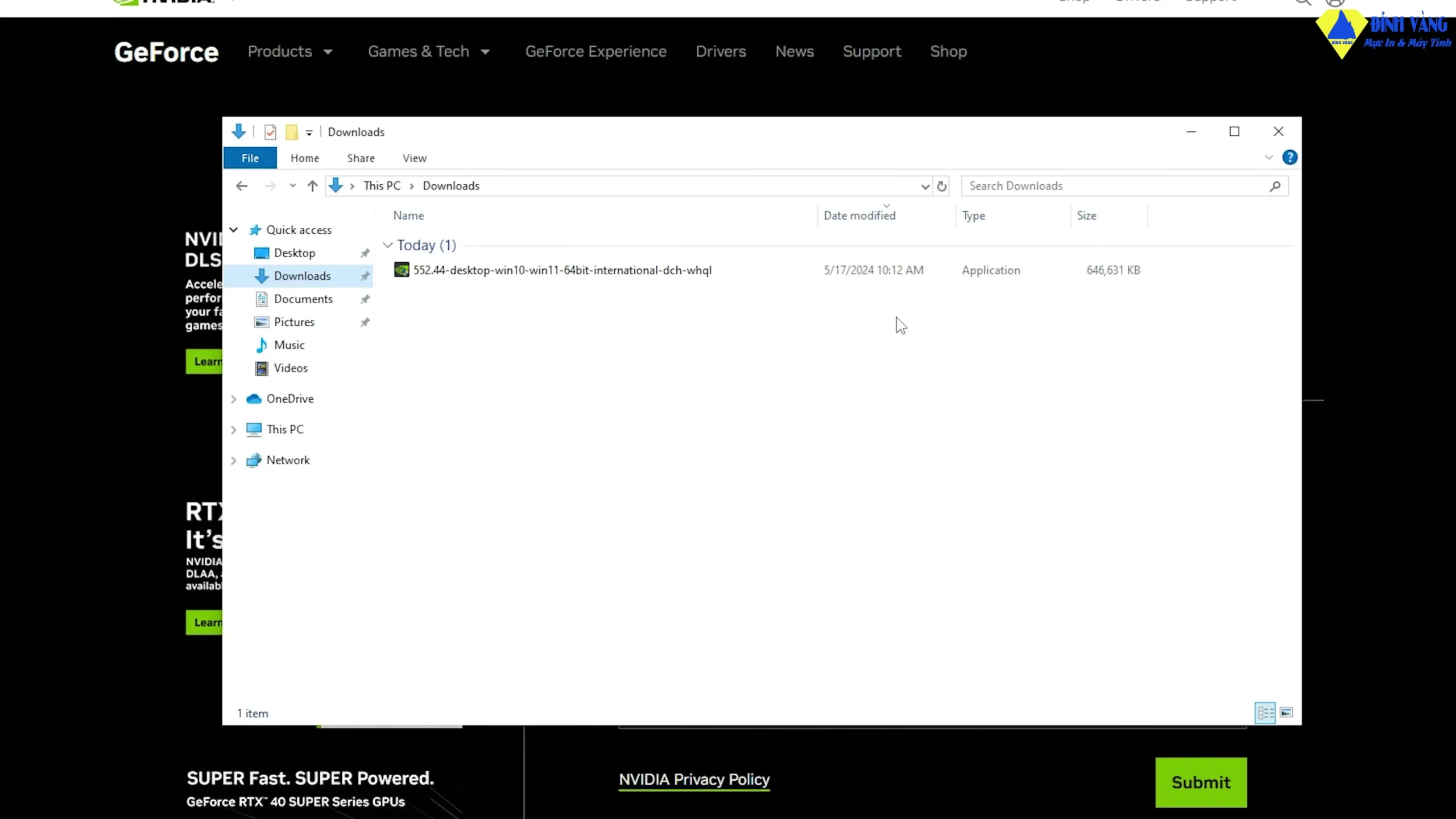Viewport: 1456px width, 819px height.
Task: Expand the Network tree node
Action: click(233, 461)
